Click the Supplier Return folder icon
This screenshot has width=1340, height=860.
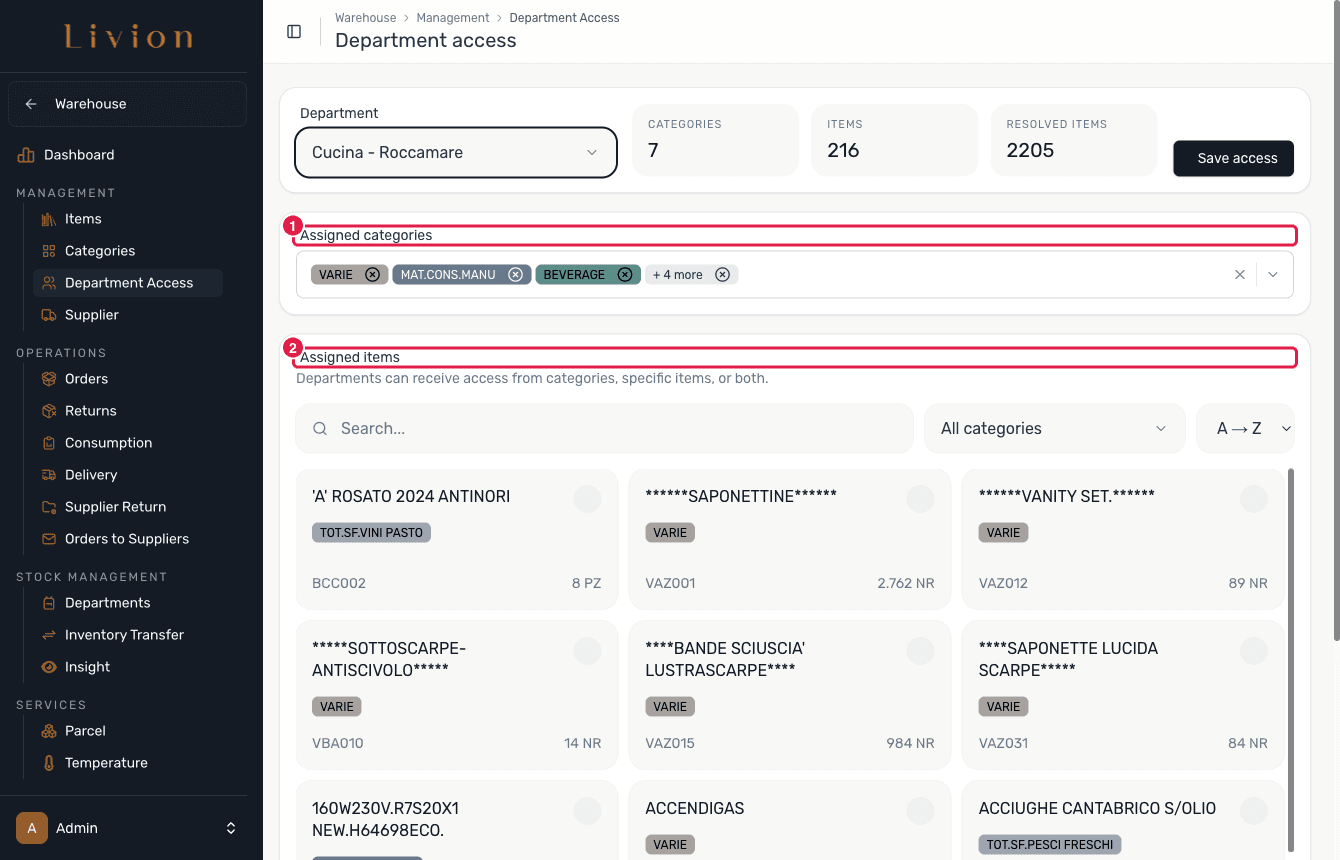[x=49, y=507]
